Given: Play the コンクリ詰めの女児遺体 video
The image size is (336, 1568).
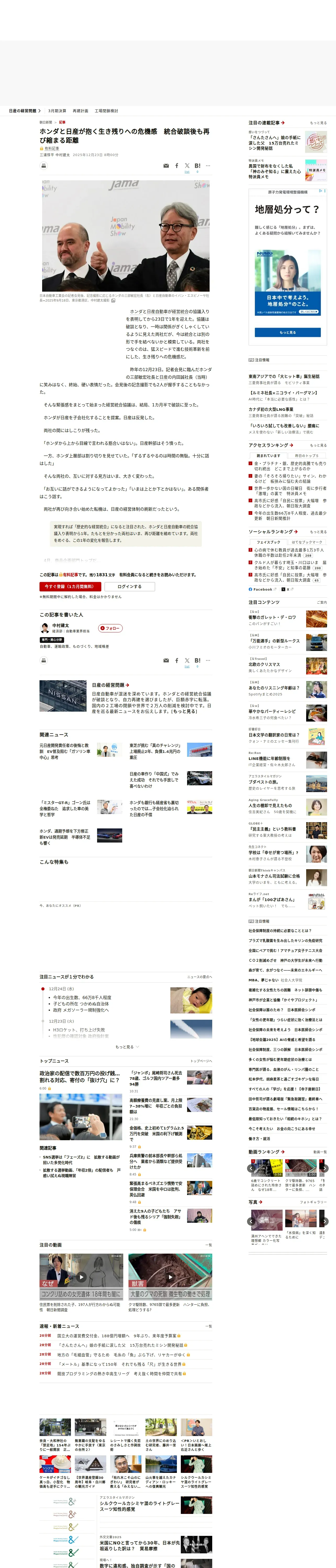Looking at the screenshot, I should [81, 1277].
